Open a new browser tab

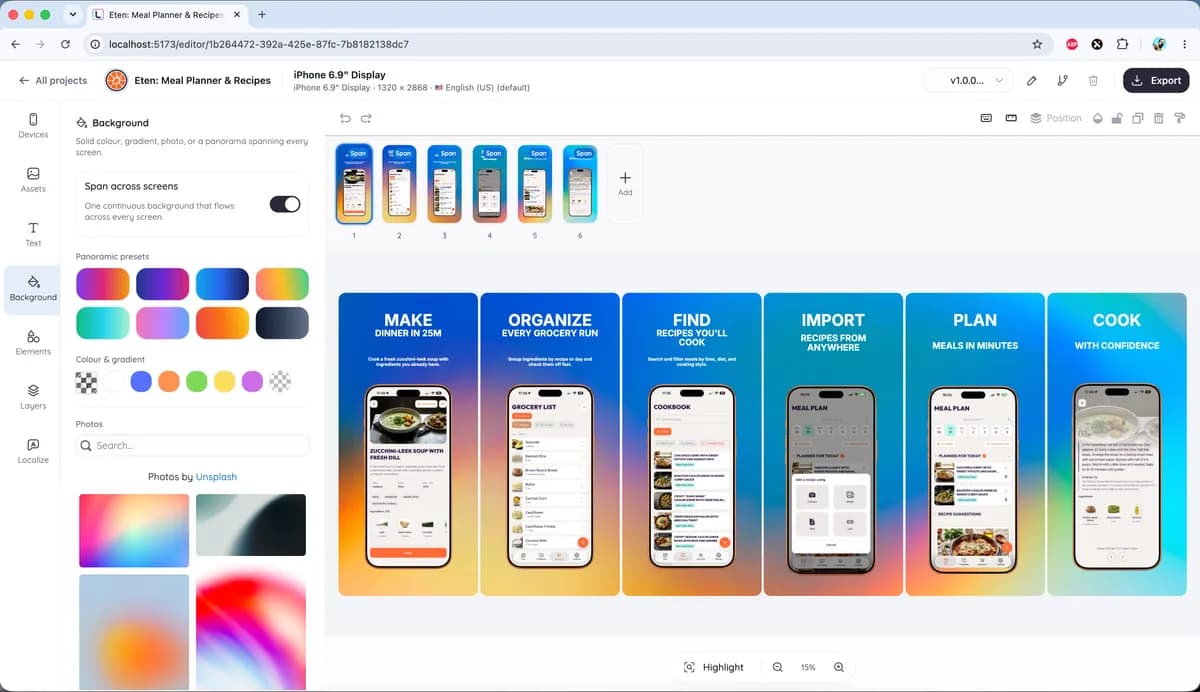[x=262, y=15]
